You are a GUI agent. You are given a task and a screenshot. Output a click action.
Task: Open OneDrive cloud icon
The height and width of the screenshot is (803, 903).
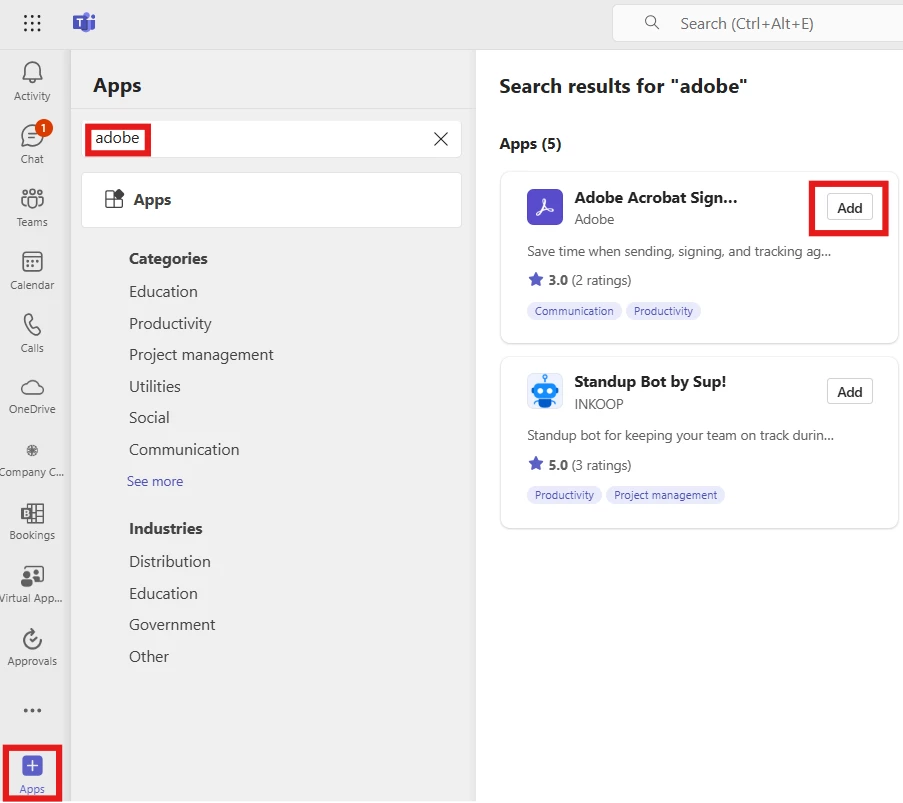point(32,396)
